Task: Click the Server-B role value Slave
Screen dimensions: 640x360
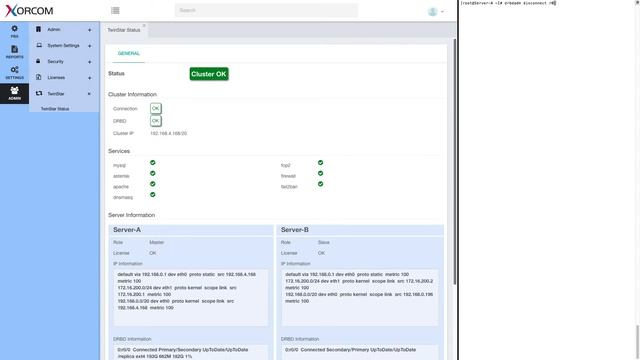Action: (x=324, y=242)
